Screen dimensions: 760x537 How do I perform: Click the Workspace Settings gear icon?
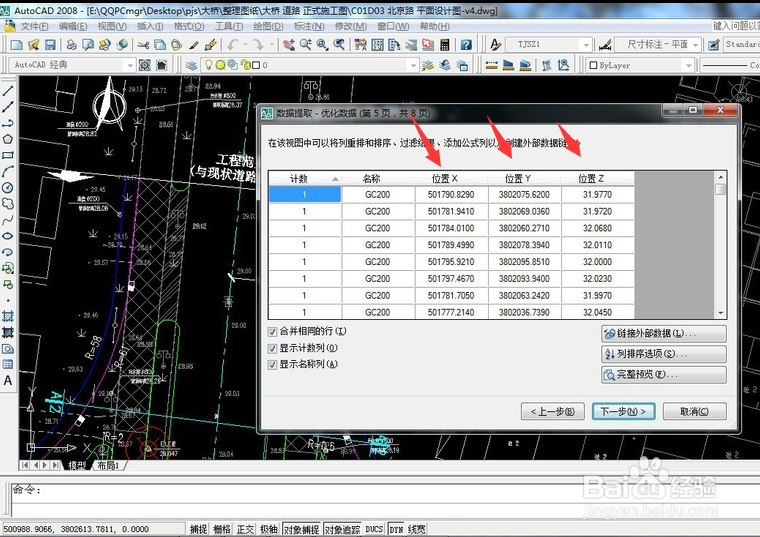point(144,65)
